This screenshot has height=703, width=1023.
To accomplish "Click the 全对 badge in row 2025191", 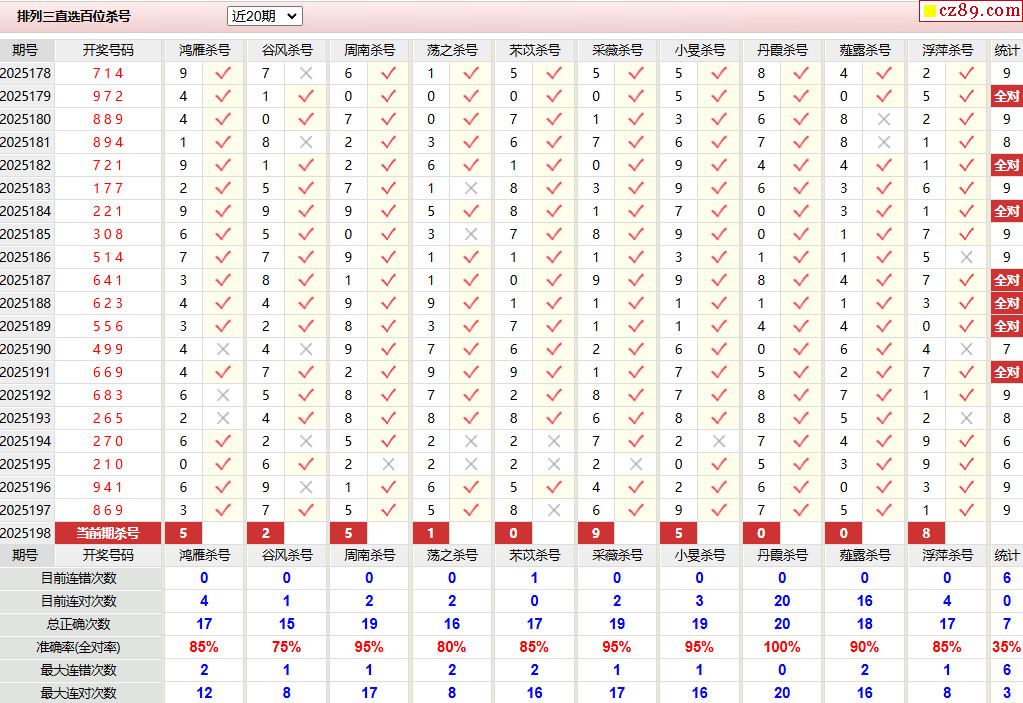I will coord(1007,372).
